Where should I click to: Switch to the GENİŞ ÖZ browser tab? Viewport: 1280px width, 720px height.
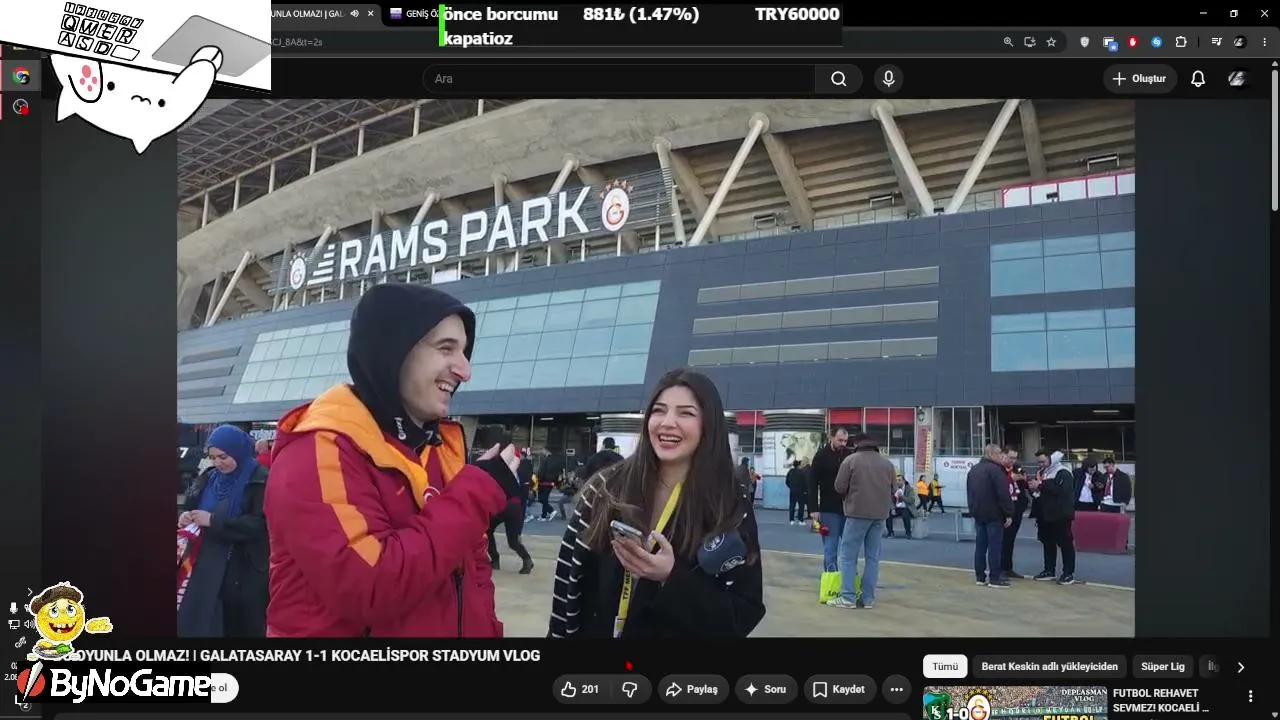click(x=413, y=13)
